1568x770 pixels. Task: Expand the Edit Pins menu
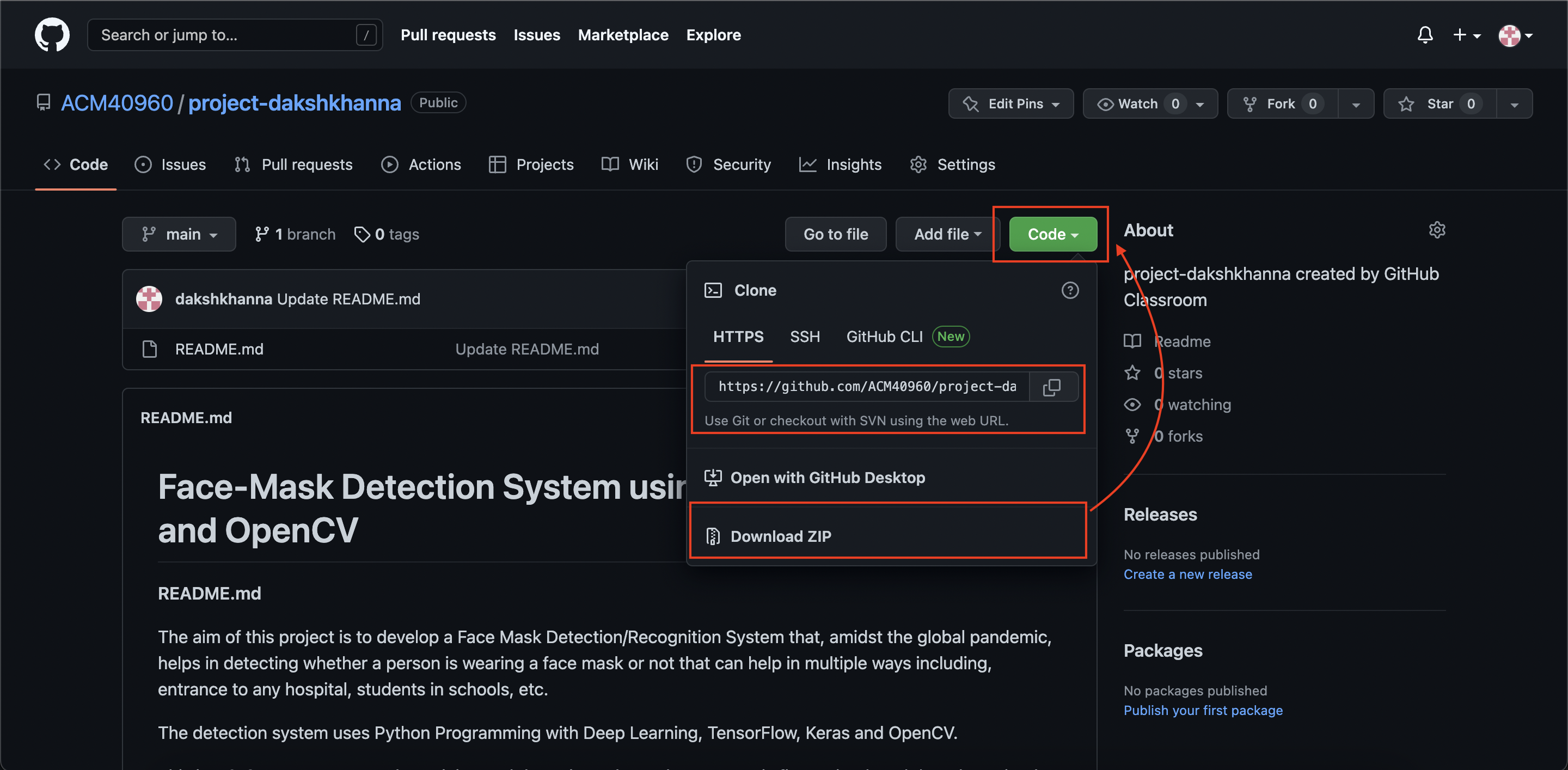tap(1010, 103)
